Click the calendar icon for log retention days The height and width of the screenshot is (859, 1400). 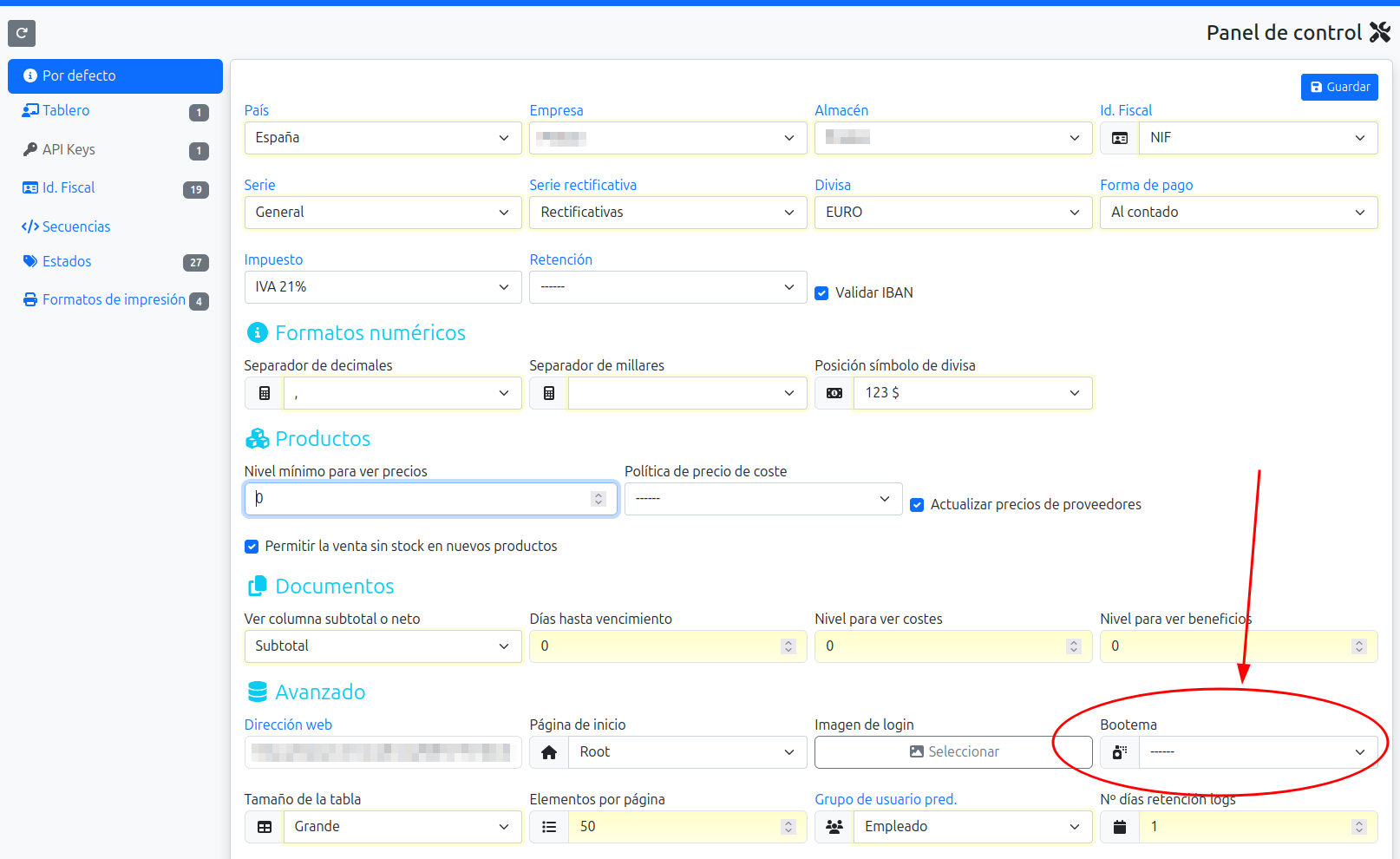(x=1120, y=827)
